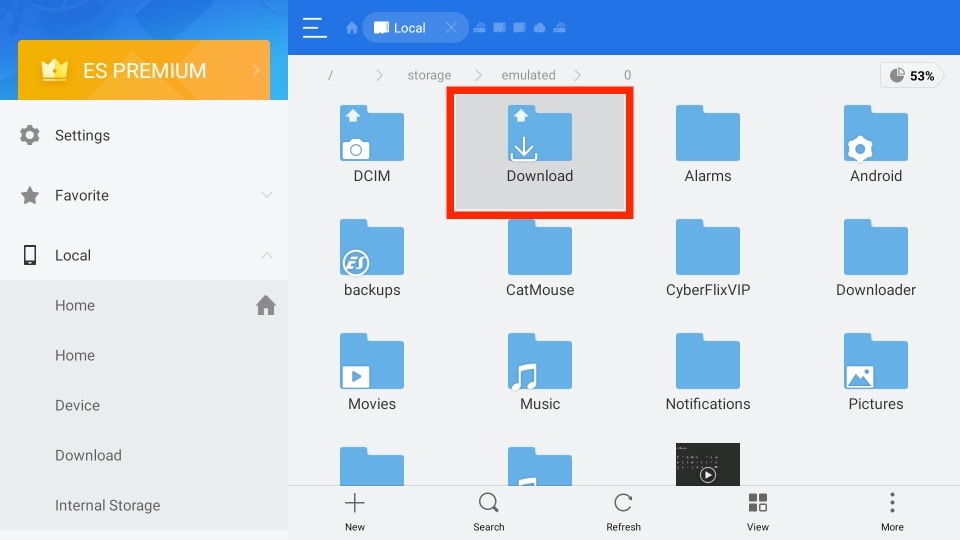Viewport: 960px width, 540px height.
Task: Open the CyberFlixVIP folder
Action: coord(708,258)
